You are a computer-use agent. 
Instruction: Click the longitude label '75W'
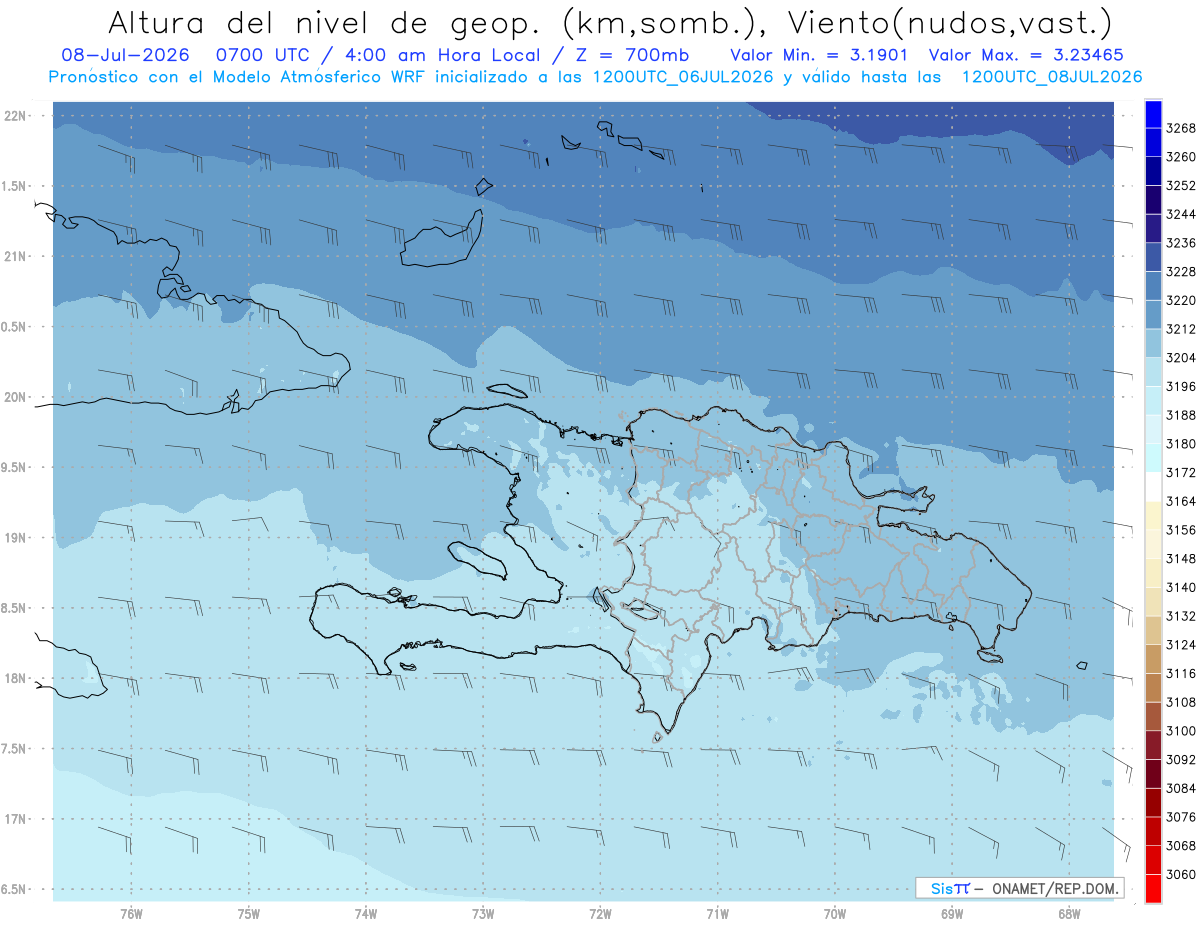click(248, 913)
